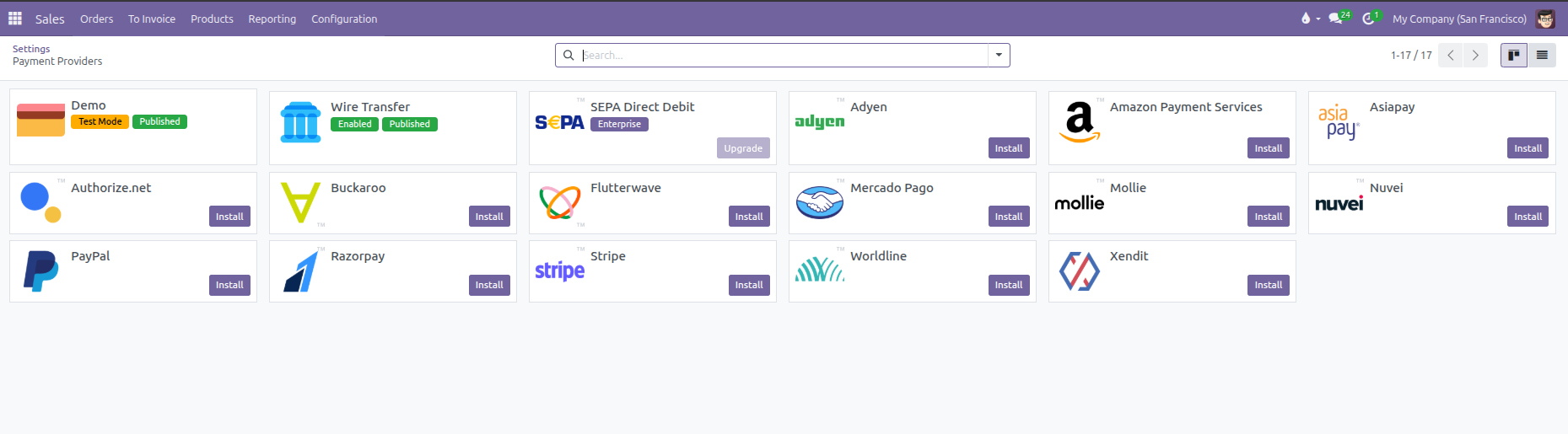1568x434 pixels.
Task: Click the Xendit logo
Action: 1080,271
